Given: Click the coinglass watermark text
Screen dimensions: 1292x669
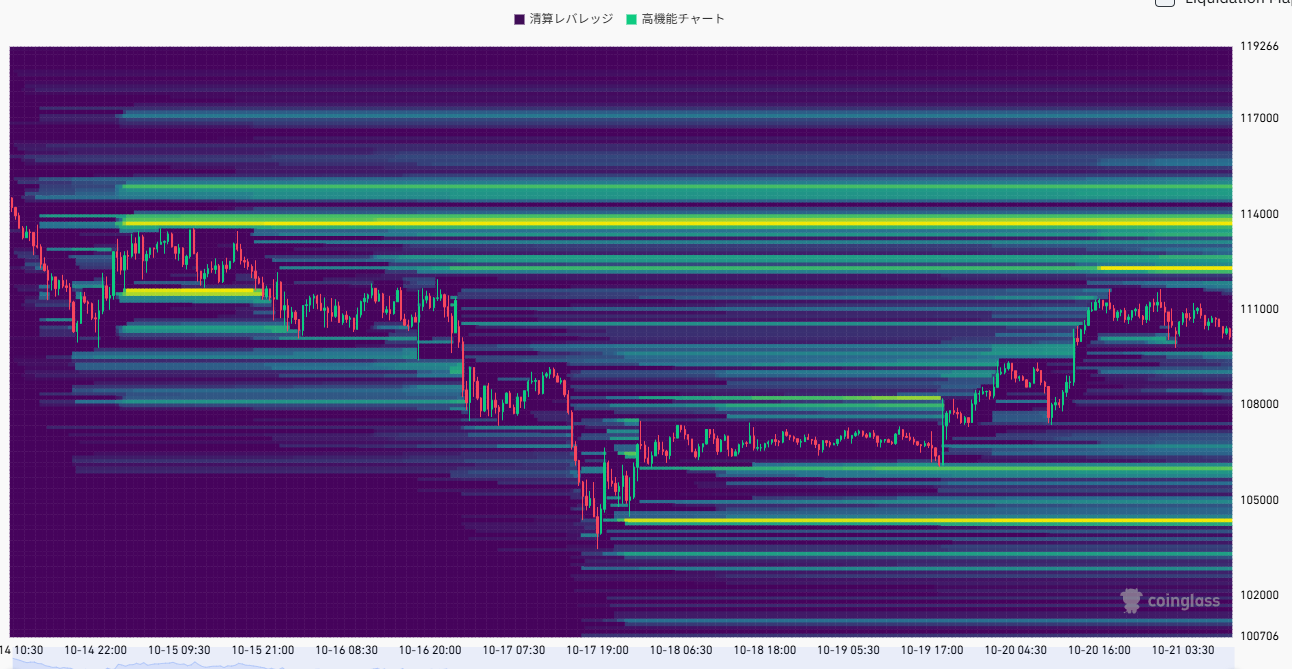Looking at the screenshot, I should coord(1183,601).
